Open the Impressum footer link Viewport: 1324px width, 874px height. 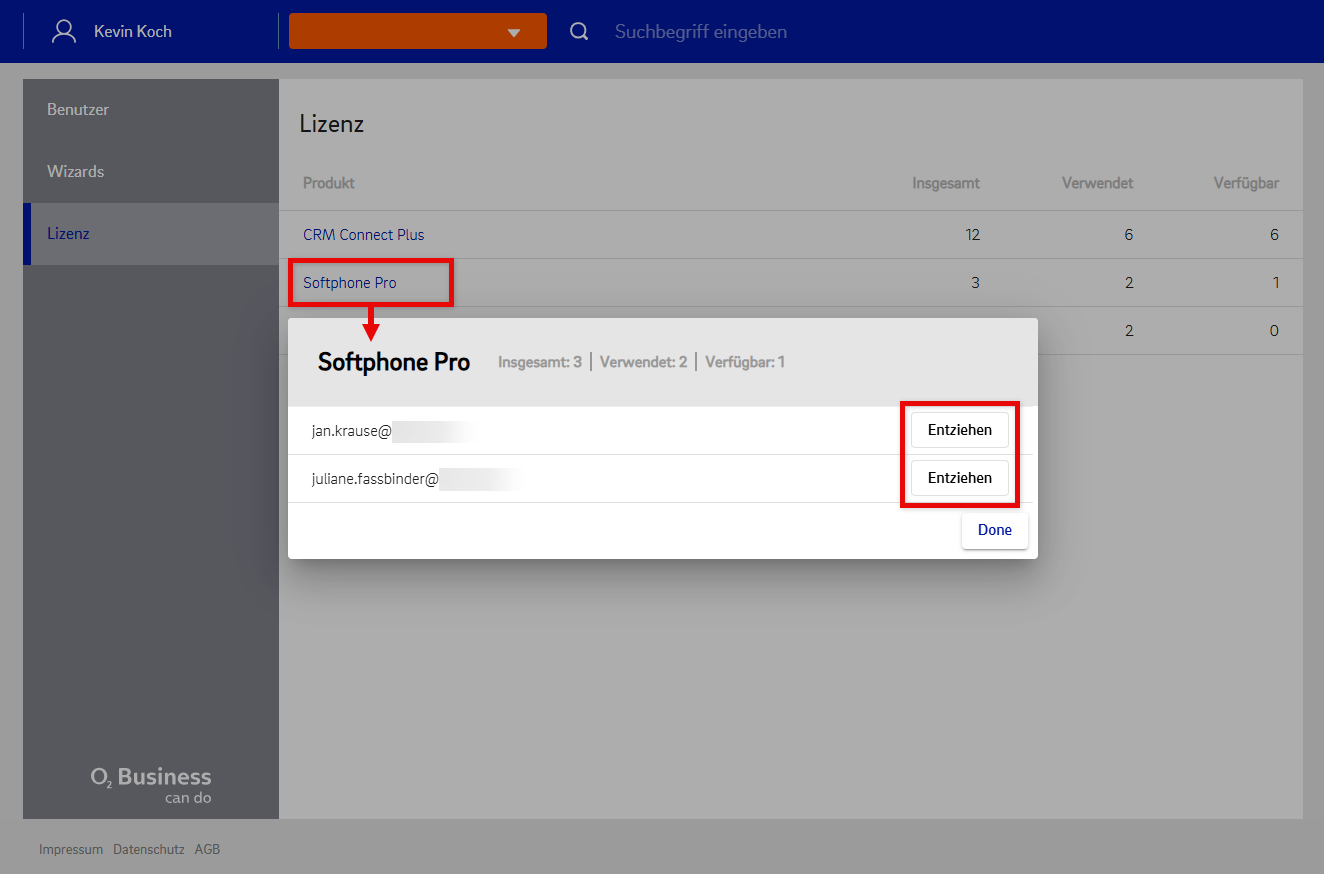pos(71,849)
